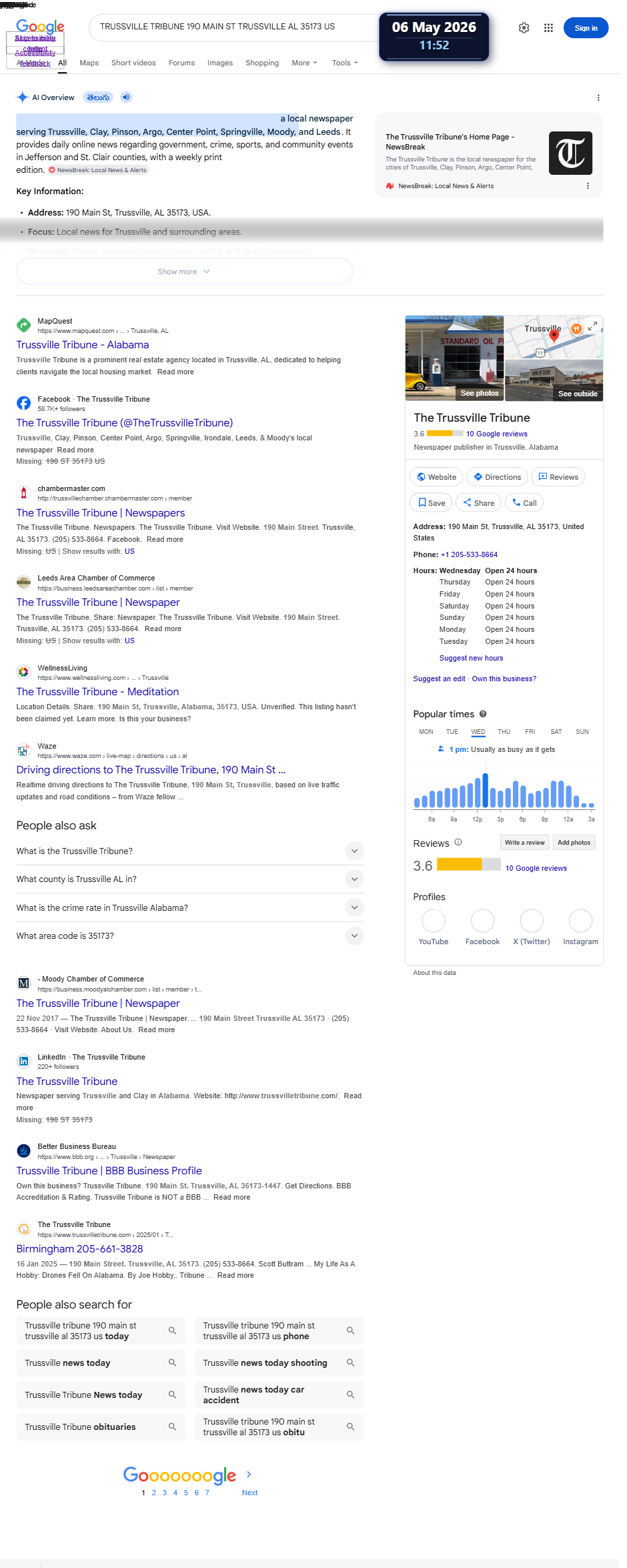Click search icon for Trussville news today
Screen dimensions: 627x1568
tap(172, 1362)
